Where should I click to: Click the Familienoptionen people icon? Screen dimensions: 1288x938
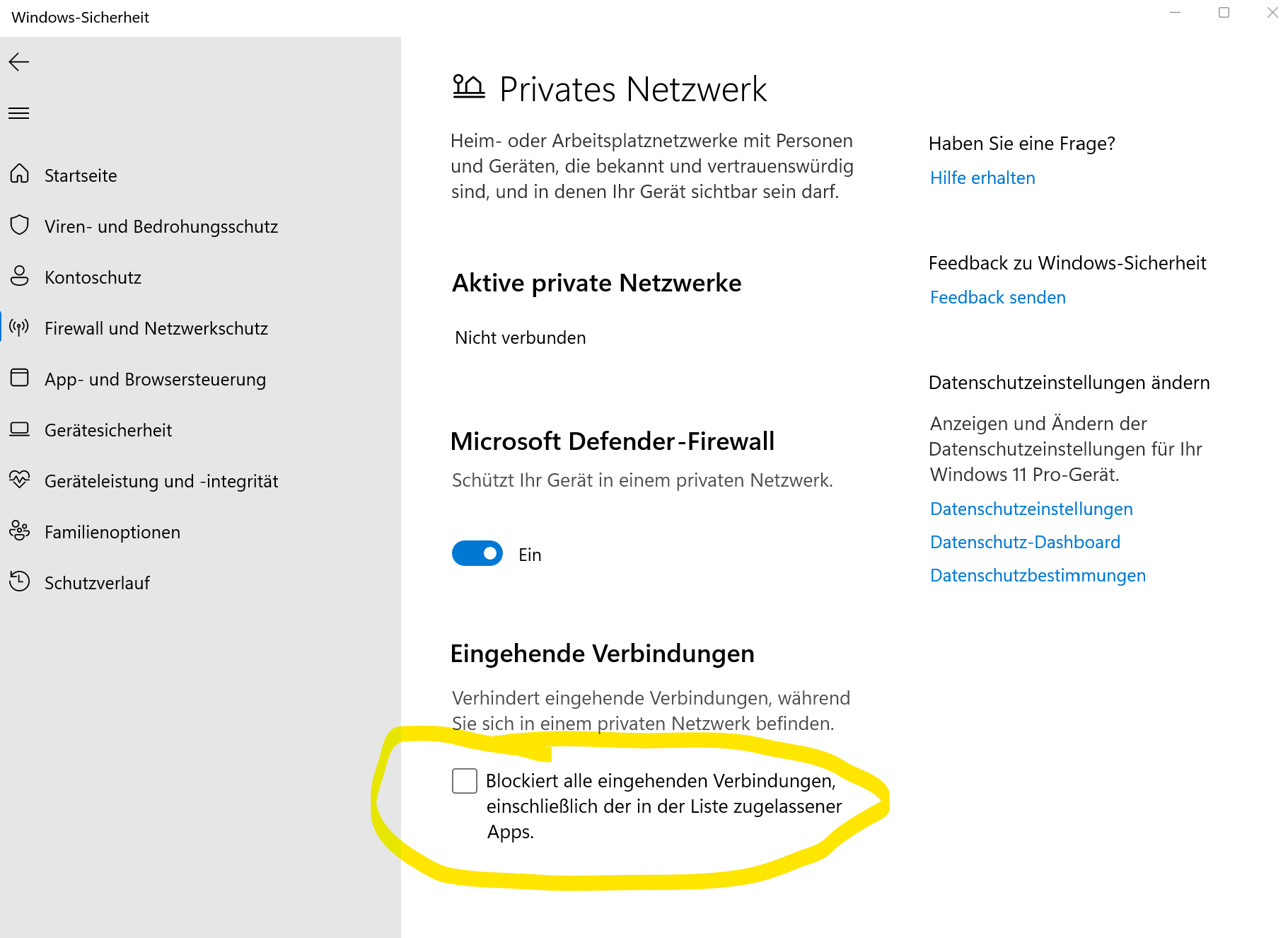pyautogui.click(x=20, y=531)
